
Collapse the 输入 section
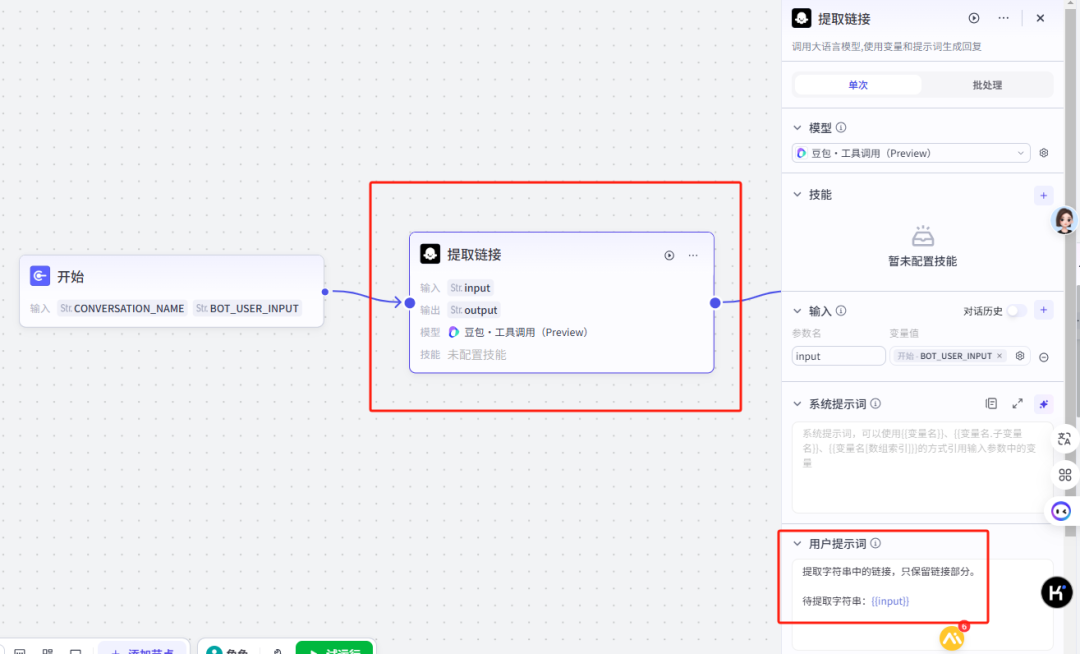click(798, 310)
